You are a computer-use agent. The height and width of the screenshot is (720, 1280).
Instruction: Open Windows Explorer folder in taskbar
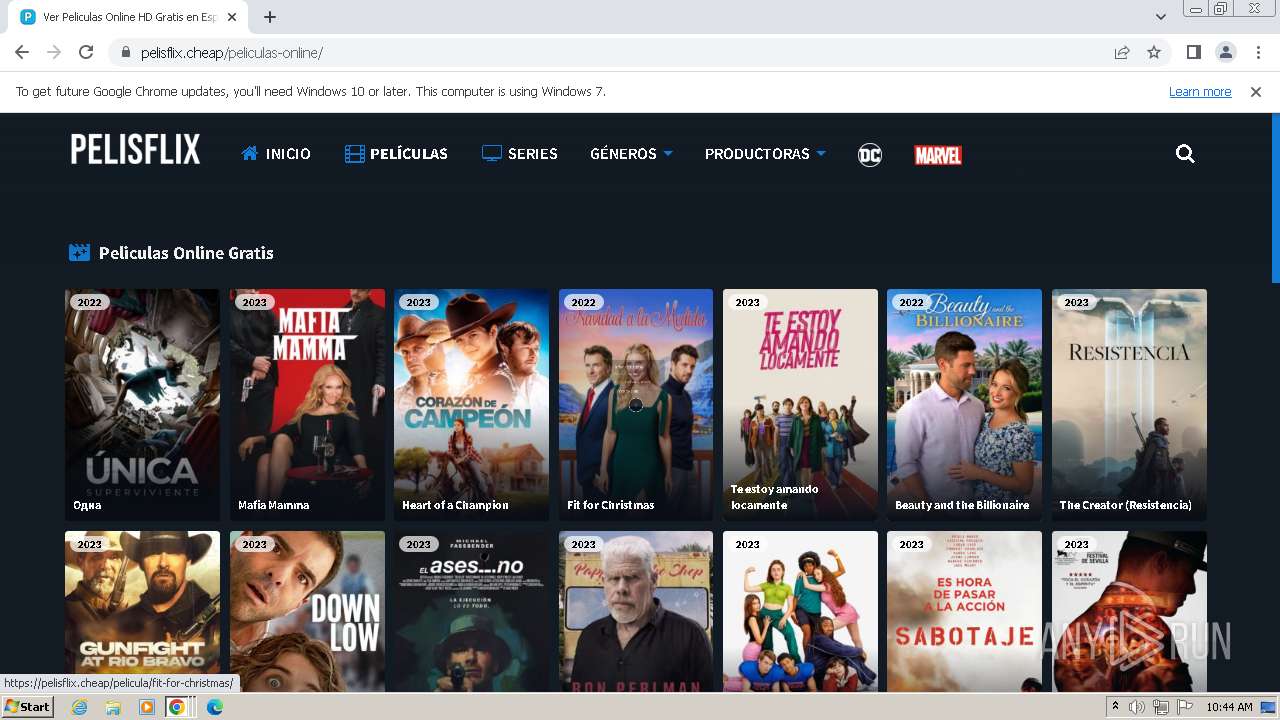[113, 707]
